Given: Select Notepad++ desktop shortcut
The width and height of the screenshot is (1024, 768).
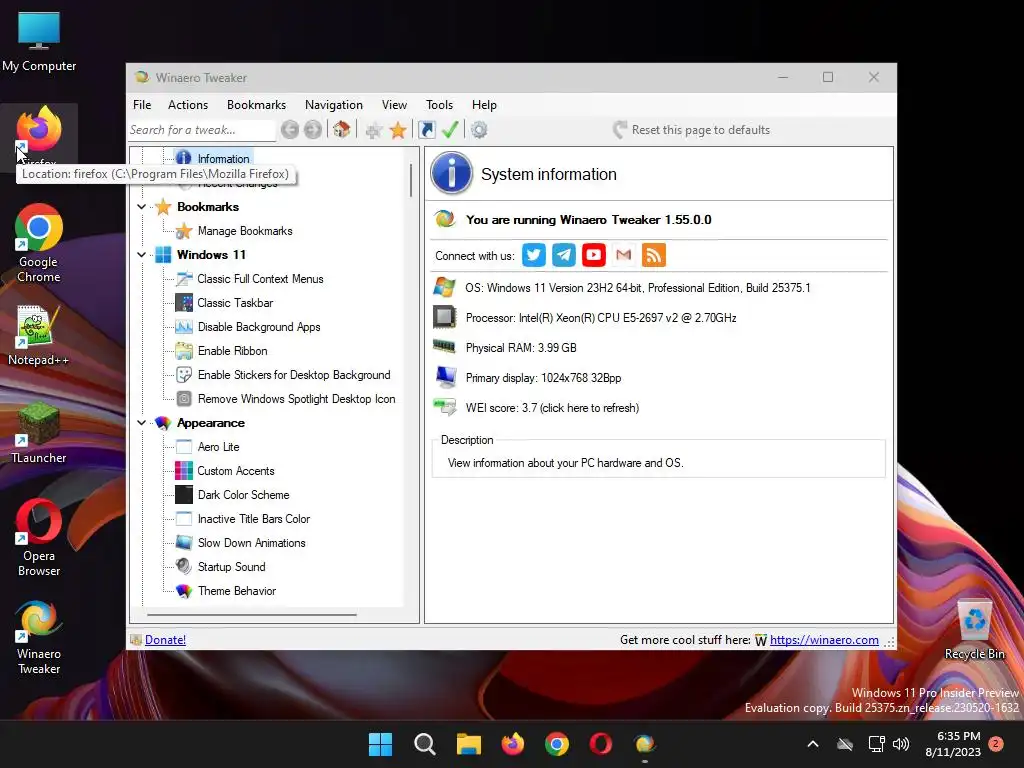Looking at the screenshot, I should click(x=39, y=335).
